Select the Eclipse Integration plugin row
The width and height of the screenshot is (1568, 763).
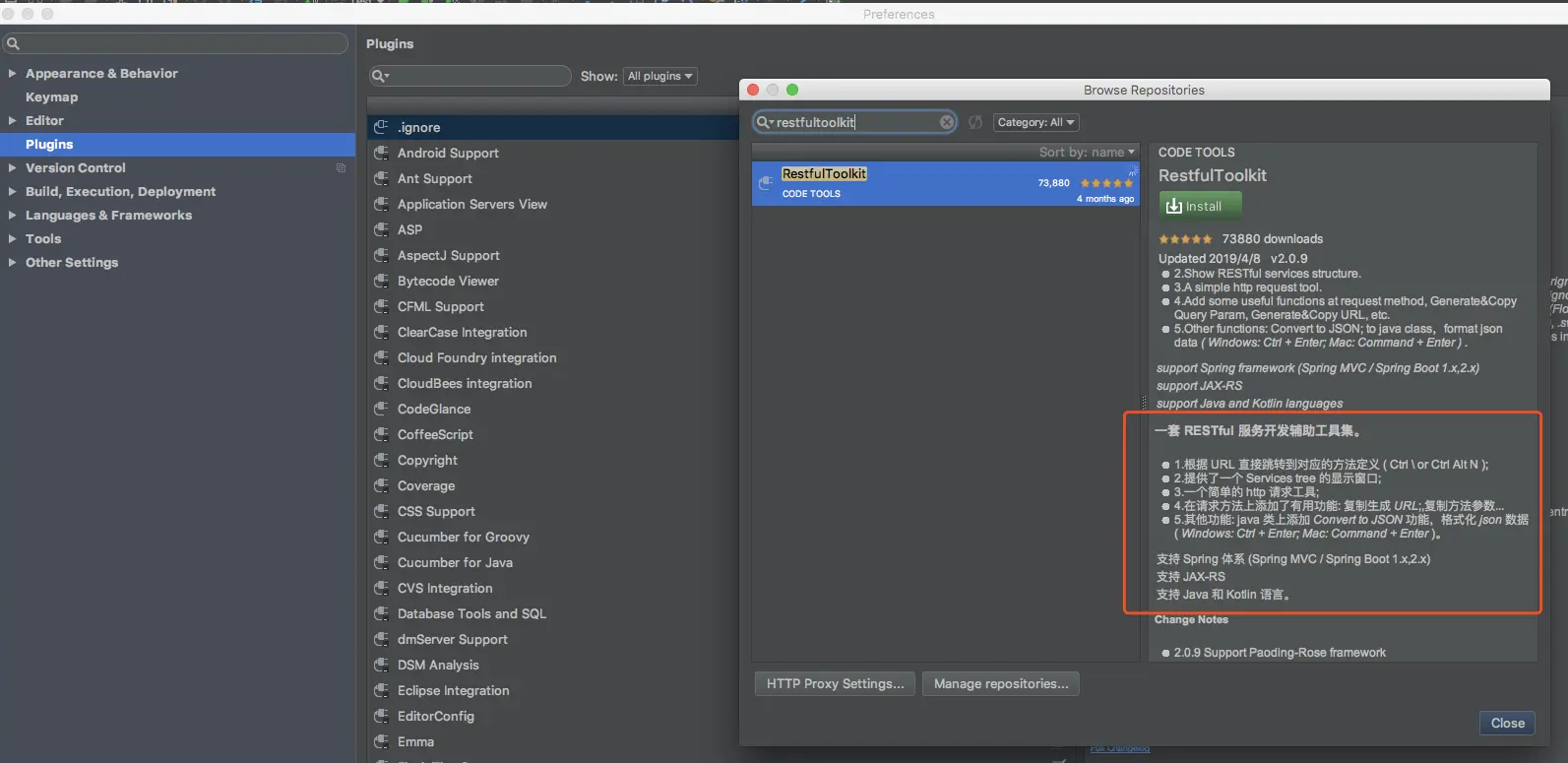pos(554,690)
